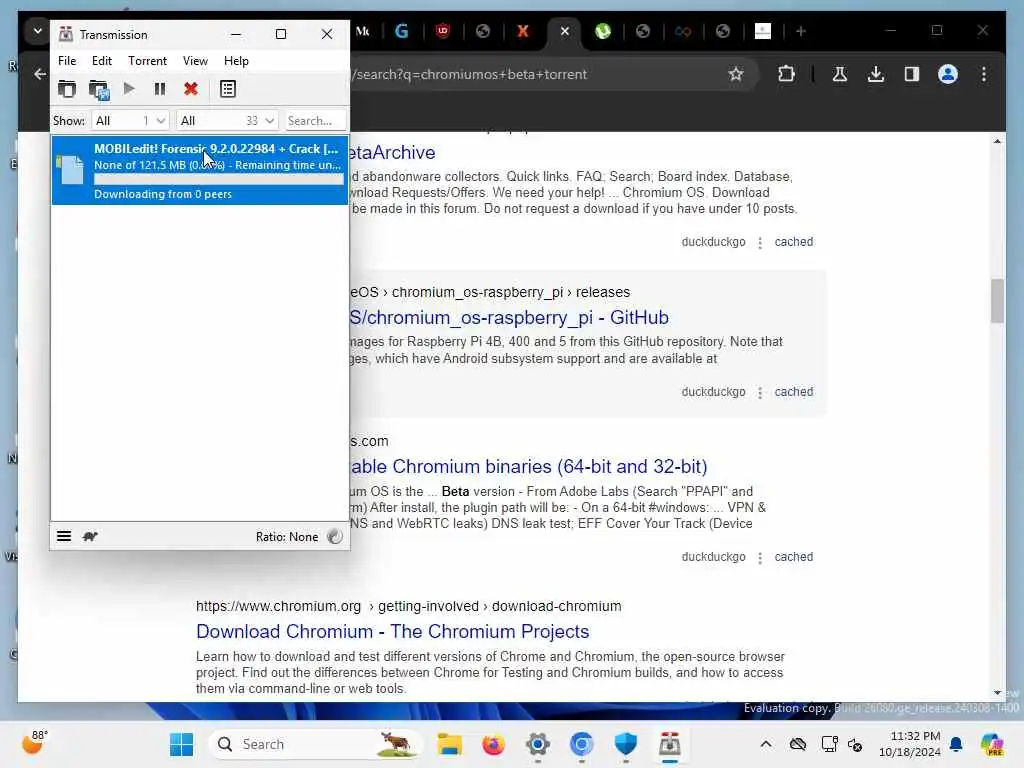Show hidden system tray icons

point(765,744)
